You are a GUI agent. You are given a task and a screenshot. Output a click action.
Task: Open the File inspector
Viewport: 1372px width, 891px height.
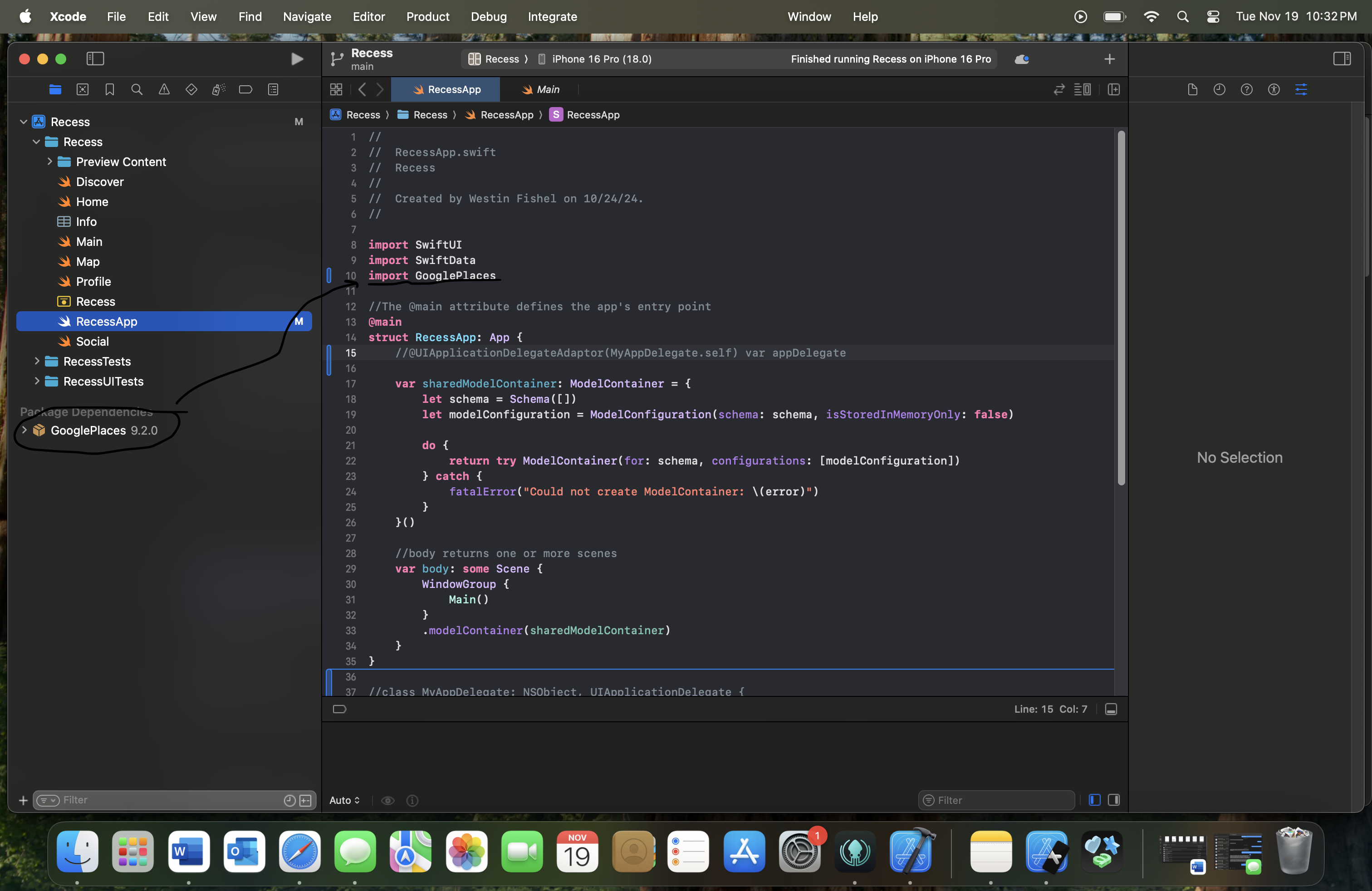[x=1193, y=89]
